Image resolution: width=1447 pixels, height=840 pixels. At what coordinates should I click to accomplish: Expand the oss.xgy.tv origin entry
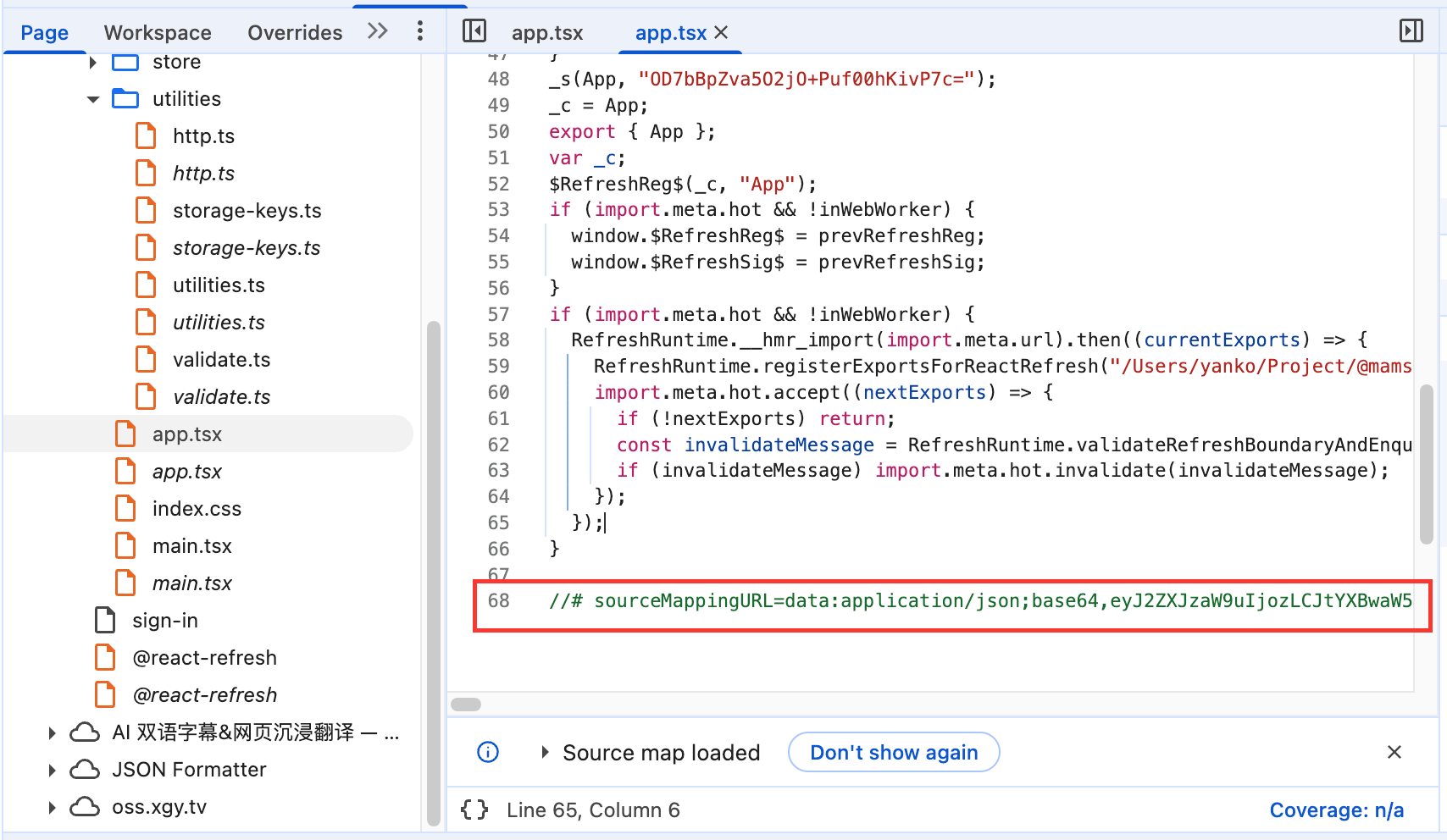51,807
